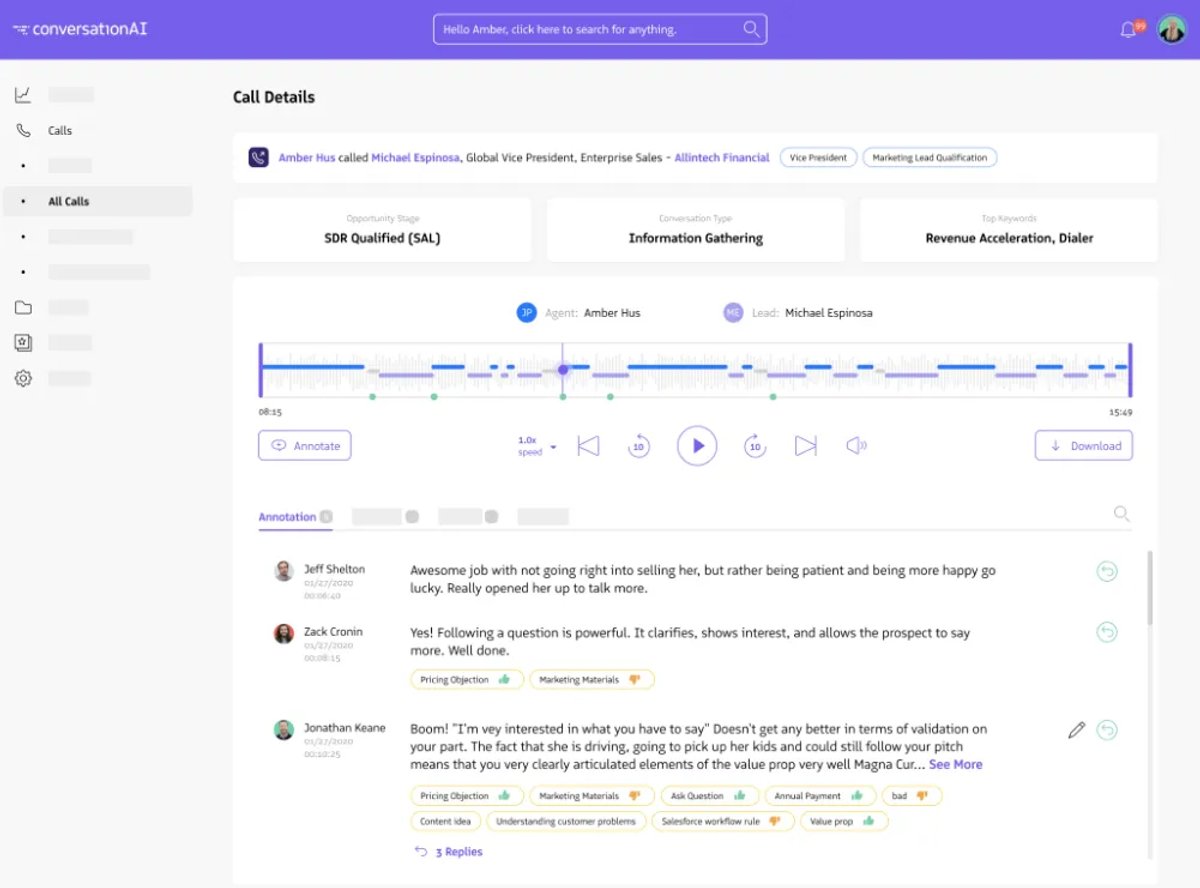Open Michael Espinosa contact link

click(x=415, y=158)
